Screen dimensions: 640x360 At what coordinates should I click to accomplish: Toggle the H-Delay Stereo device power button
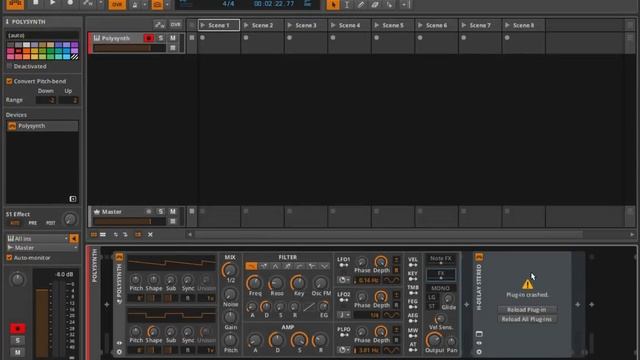click(479, 257)
